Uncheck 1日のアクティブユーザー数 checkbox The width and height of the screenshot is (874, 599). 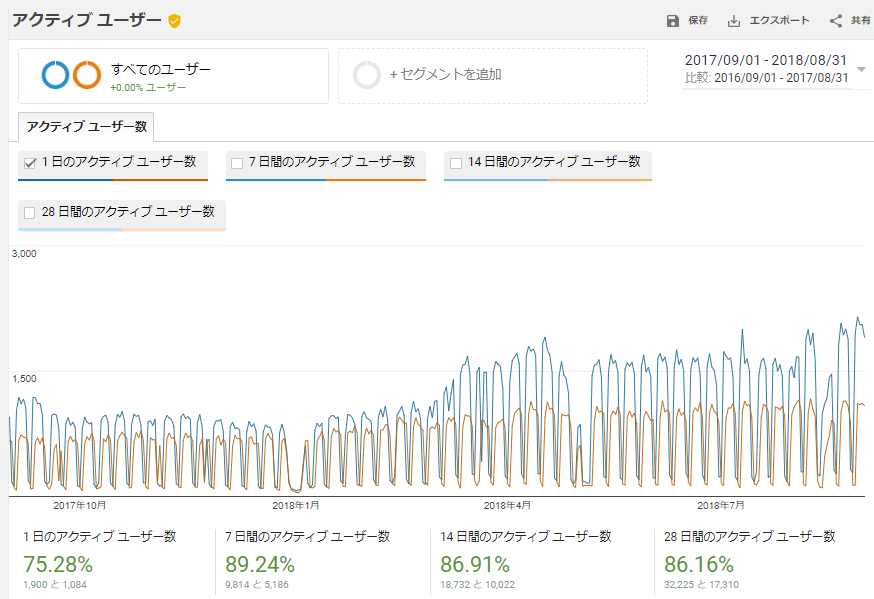point(30,163)
